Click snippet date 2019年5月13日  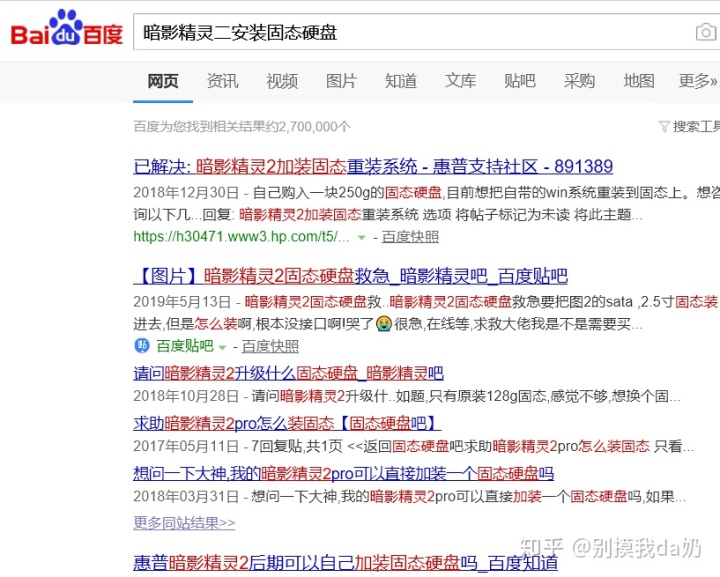click(182, 302)
